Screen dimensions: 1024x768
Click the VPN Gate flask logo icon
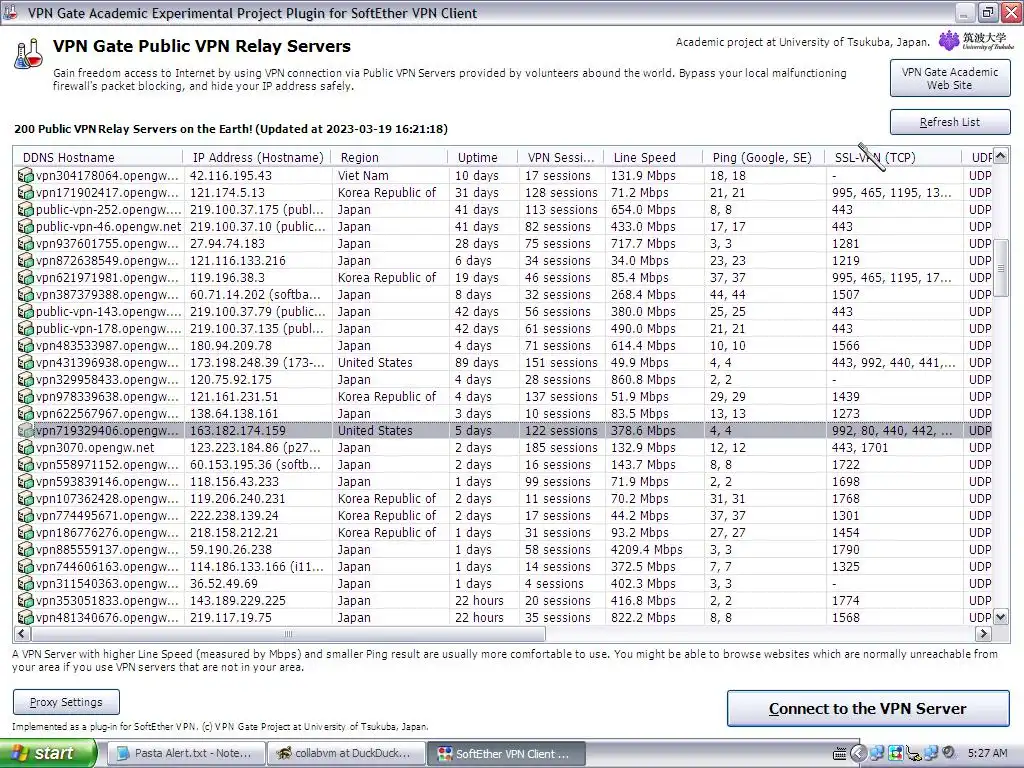(x=28, y=54)
